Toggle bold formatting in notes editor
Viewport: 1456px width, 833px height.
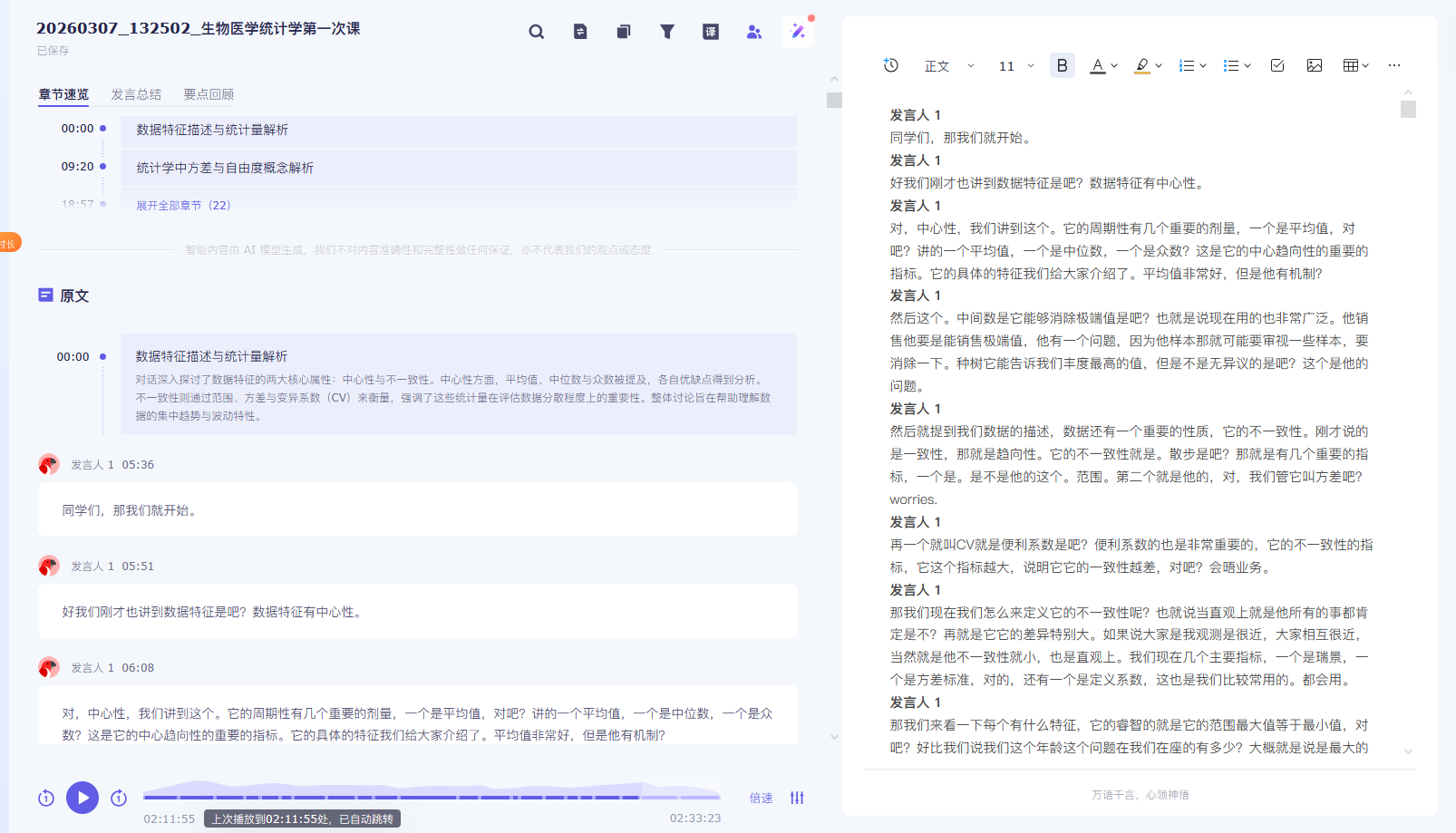point(1062,65)
